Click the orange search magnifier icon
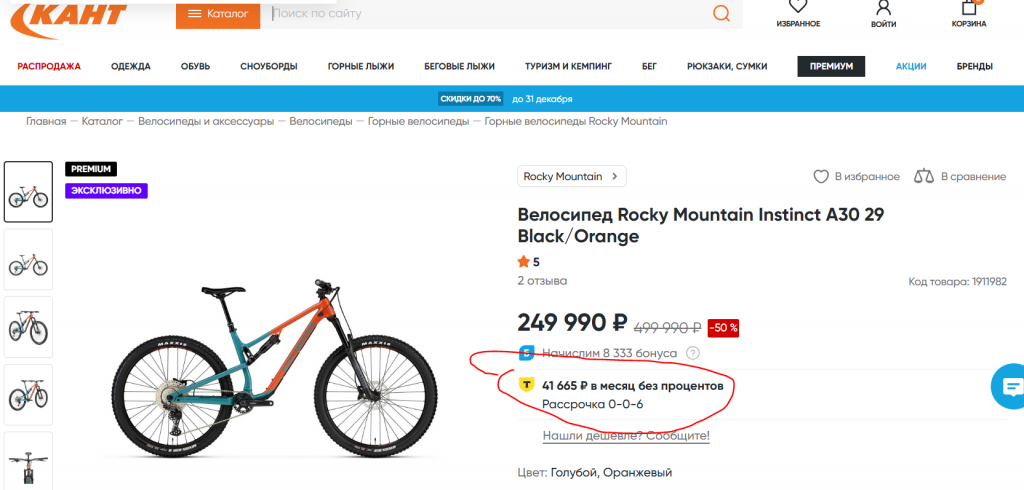 [x=721, y=13]
